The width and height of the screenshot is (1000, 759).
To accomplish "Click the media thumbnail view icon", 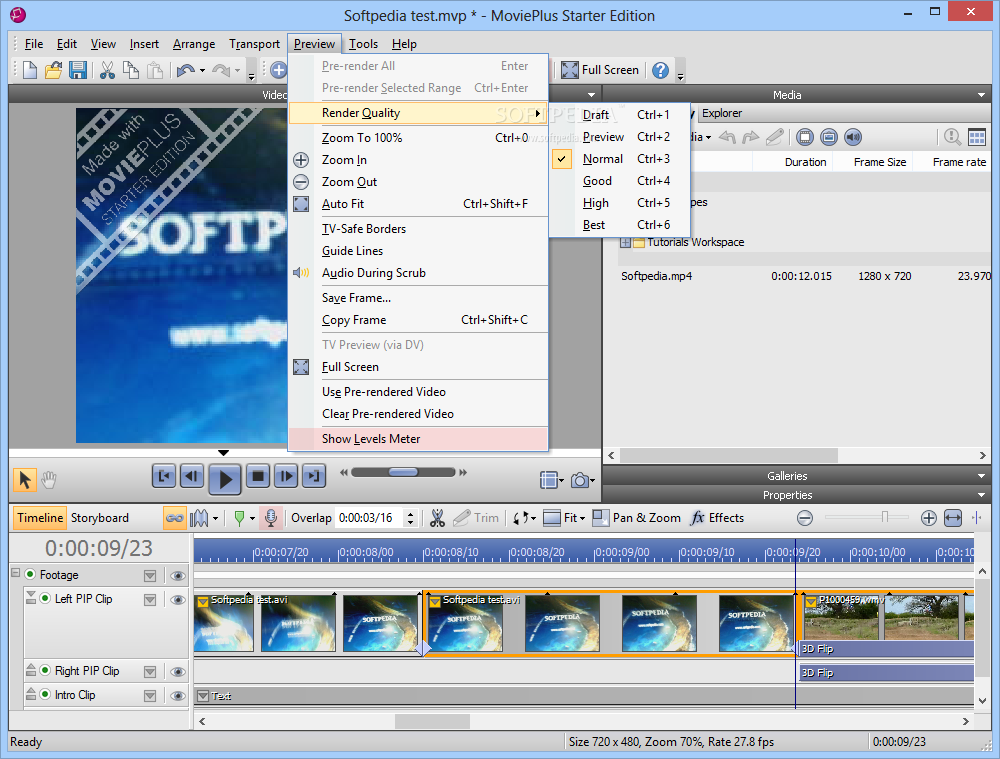I will [x=977, y=137].
